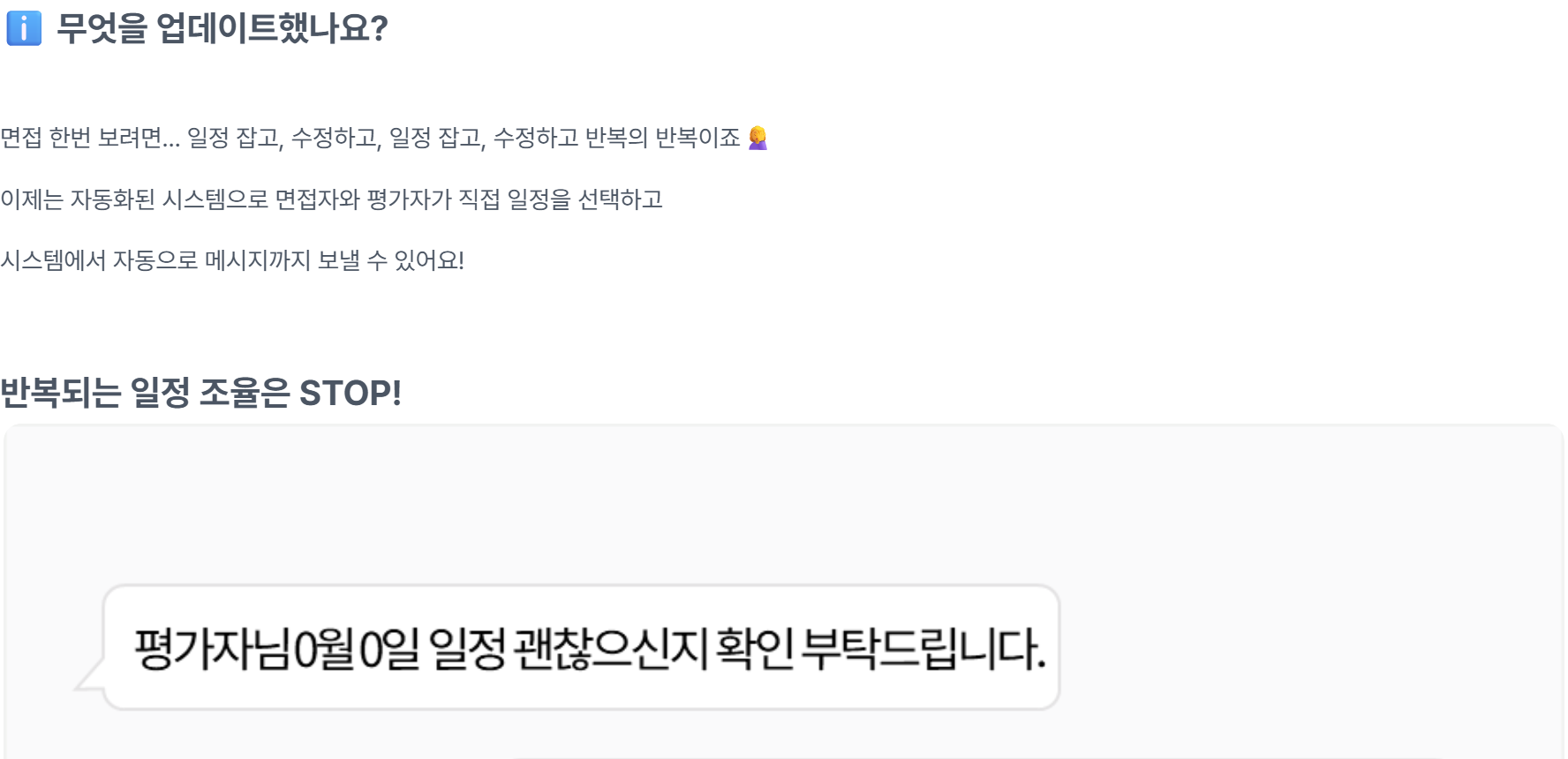Click the paragraph starting '면접 한번 보려면'

pos(371,138)
